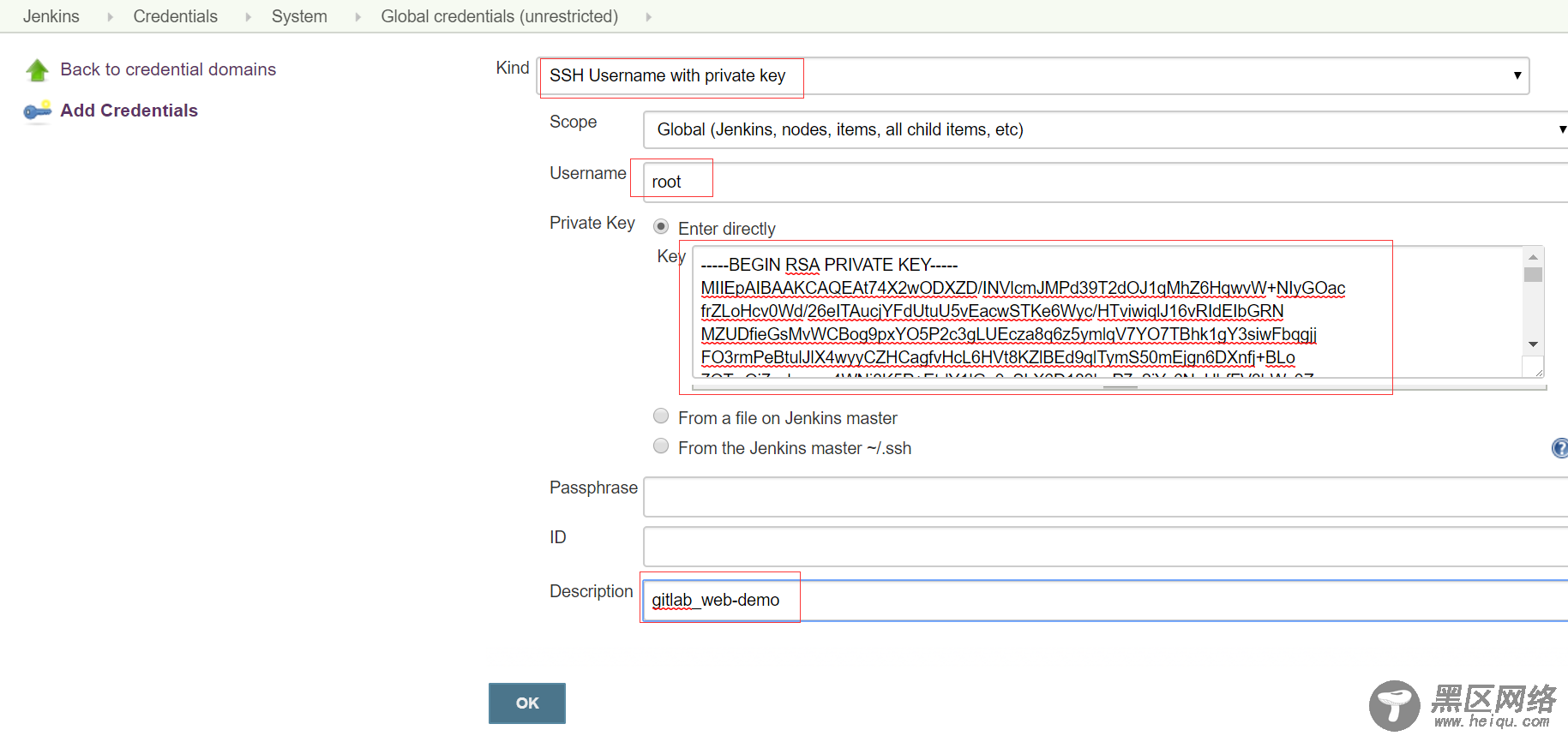This screenshot has height=736, width=1568.
Task: Click the textarea expansion bar below Key
Action: 1120,387
